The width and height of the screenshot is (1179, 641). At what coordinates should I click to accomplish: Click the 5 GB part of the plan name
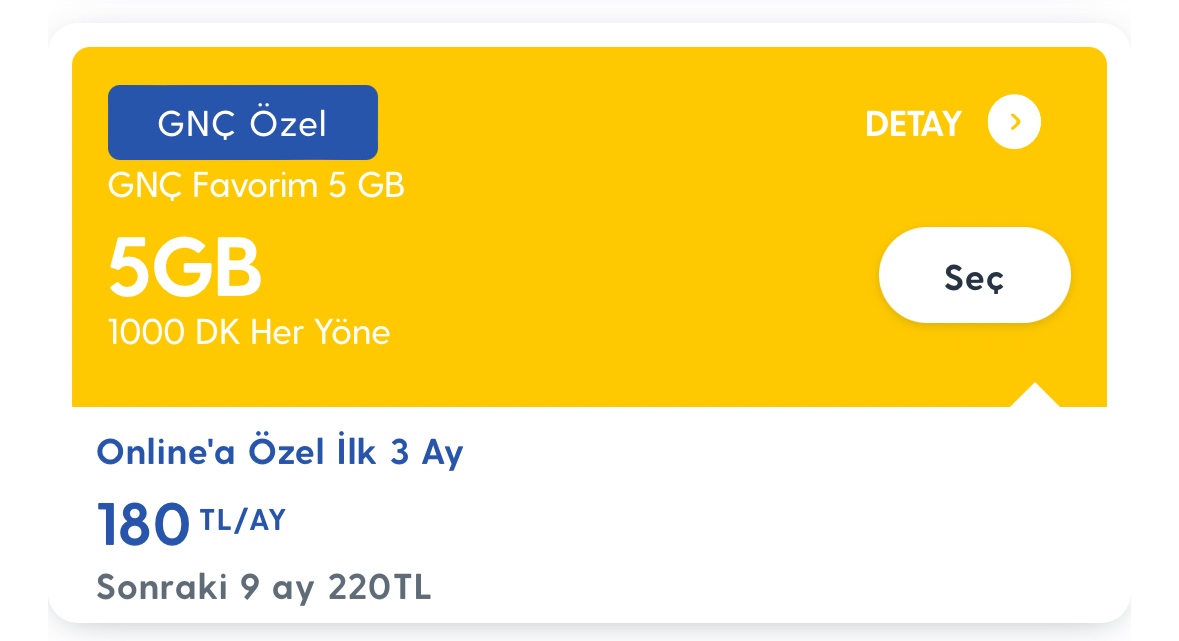367,185
